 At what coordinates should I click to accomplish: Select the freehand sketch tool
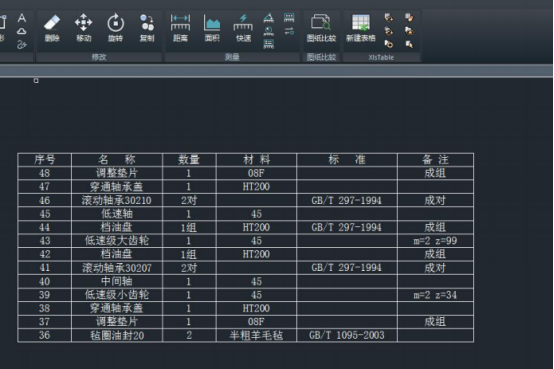22,45
